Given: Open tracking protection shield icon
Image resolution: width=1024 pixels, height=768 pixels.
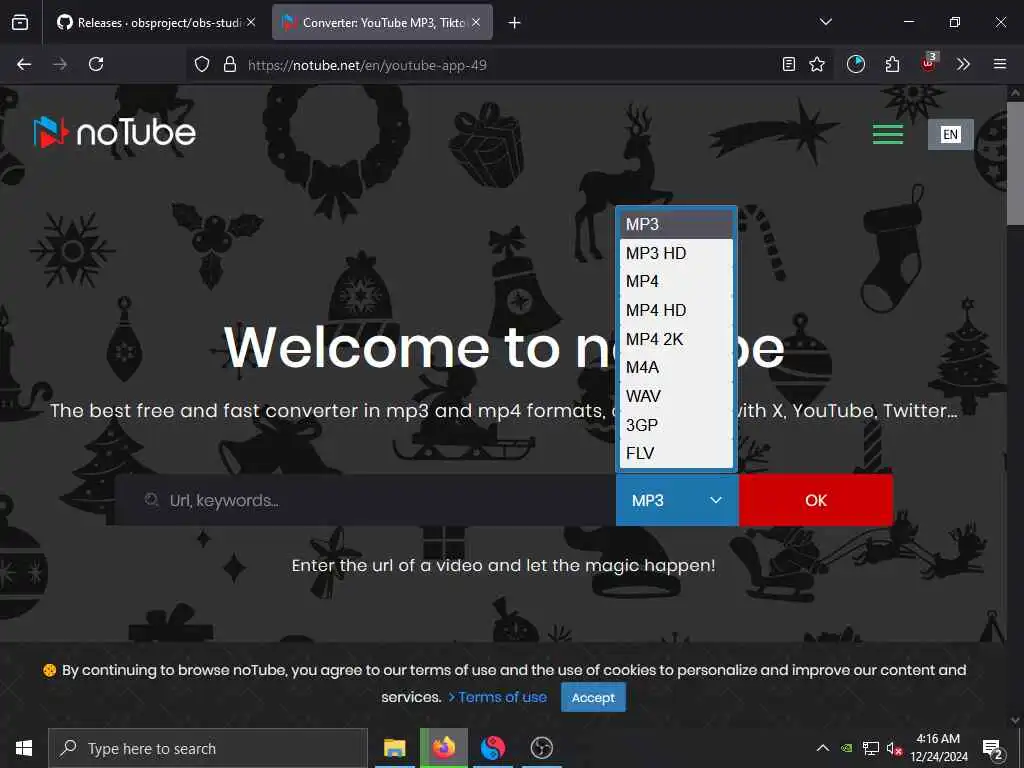Looking at the screenshot, I should (202, 64).
